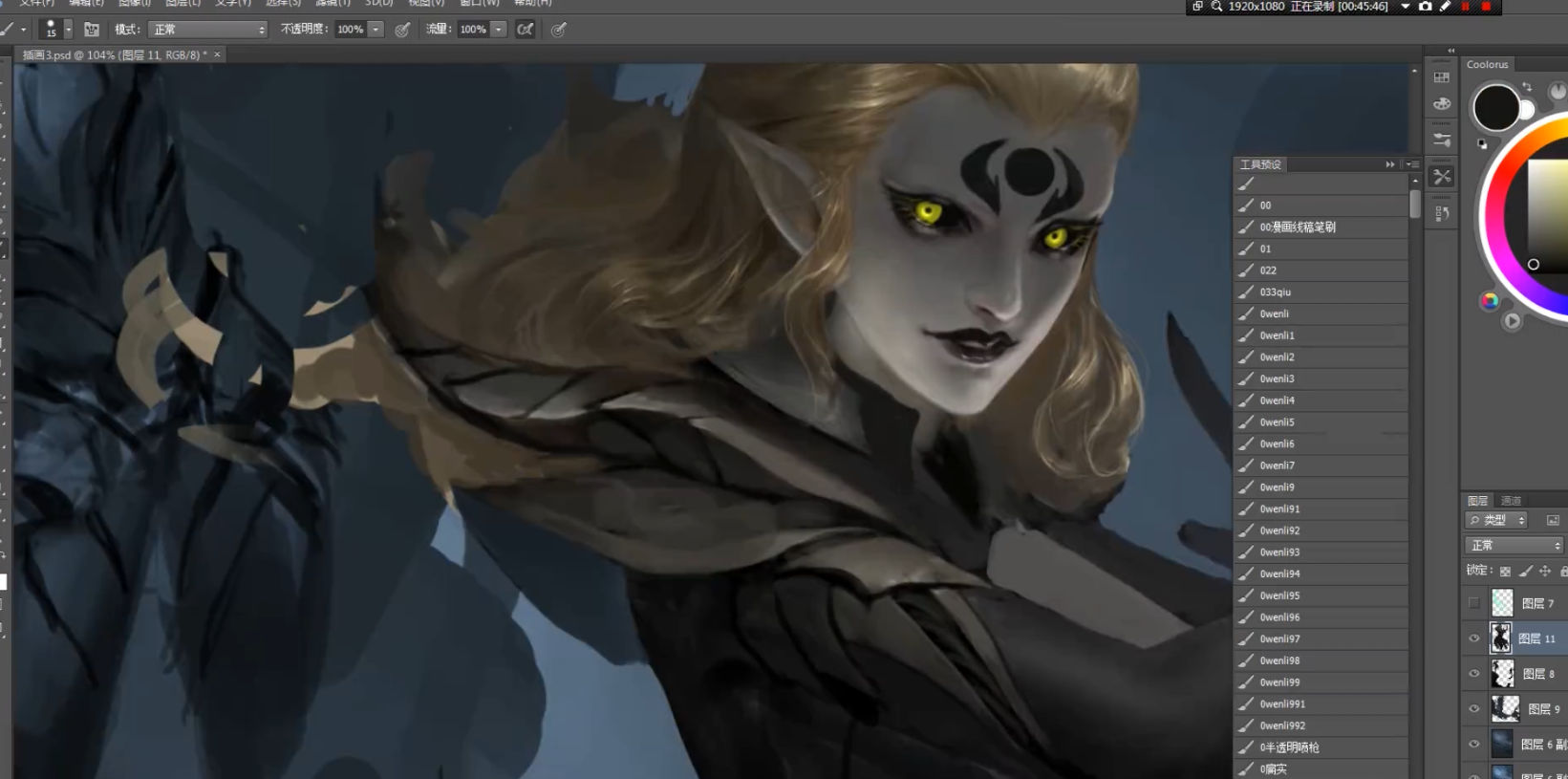The height and width of the screenshot is (779, 1568).
Task: Open the blending mode dropdown in options bar
Action: pyautogui.click(x=207, y=30)
